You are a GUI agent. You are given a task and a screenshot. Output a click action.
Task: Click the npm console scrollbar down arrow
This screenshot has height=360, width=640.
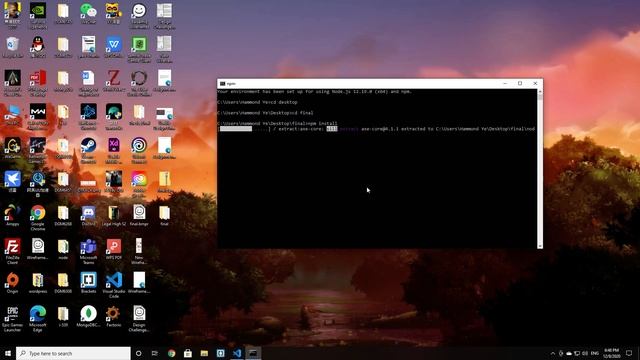pos(540,246)
